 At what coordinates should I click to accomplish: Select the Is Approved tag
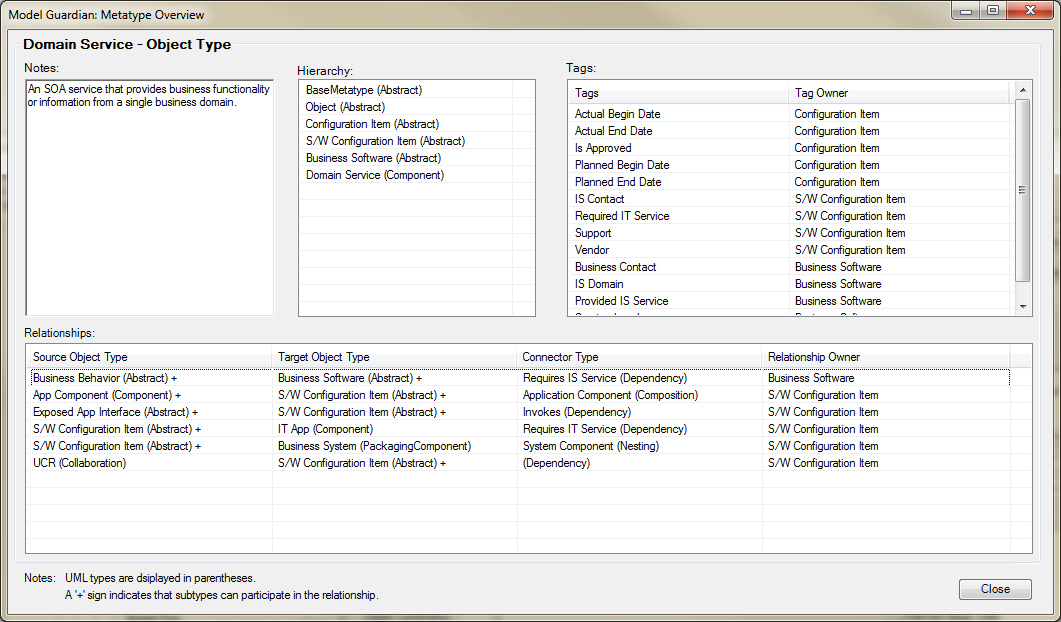(x=603, y=148)
